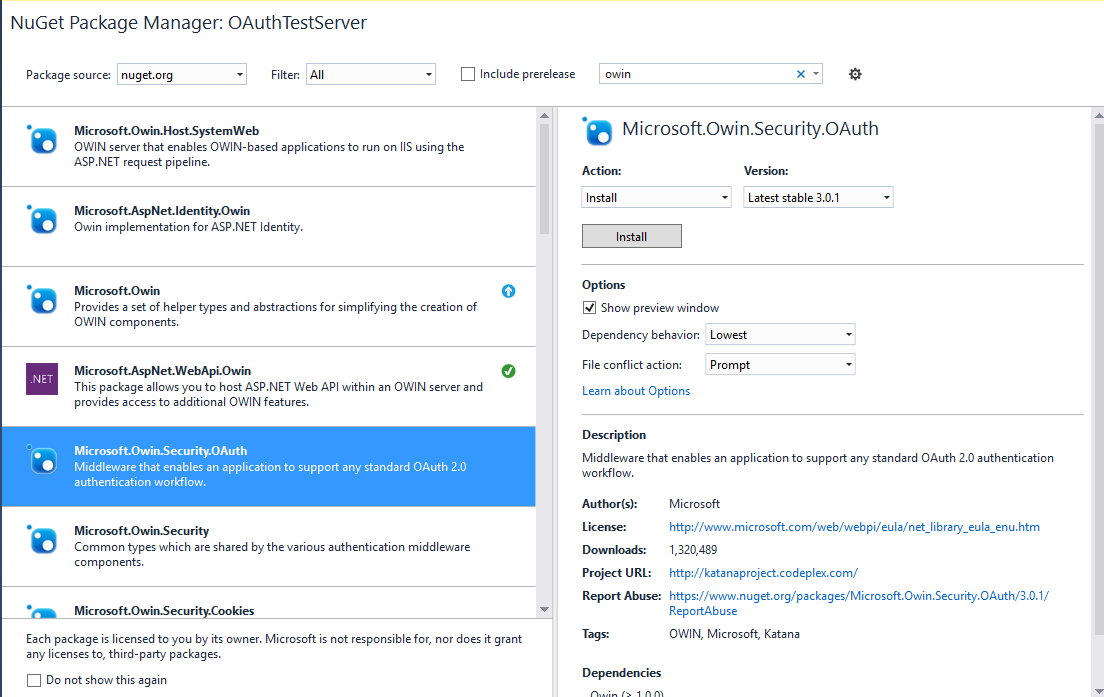
Task: Click the Microsoft.Owin.Host.SystemWeb package icon
Action: tap(41, 140)
